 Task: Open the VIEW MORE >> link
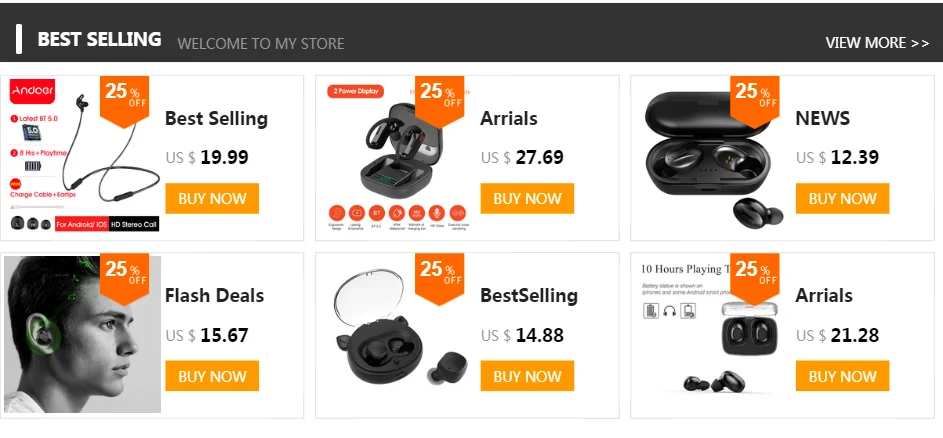(x=877, y=43)
